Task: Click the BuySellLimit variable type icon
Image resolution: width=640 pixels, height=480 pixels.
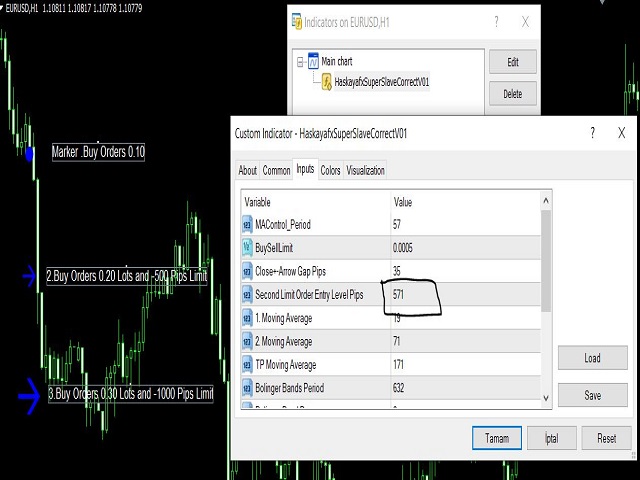Action: [x=247, y=248]
